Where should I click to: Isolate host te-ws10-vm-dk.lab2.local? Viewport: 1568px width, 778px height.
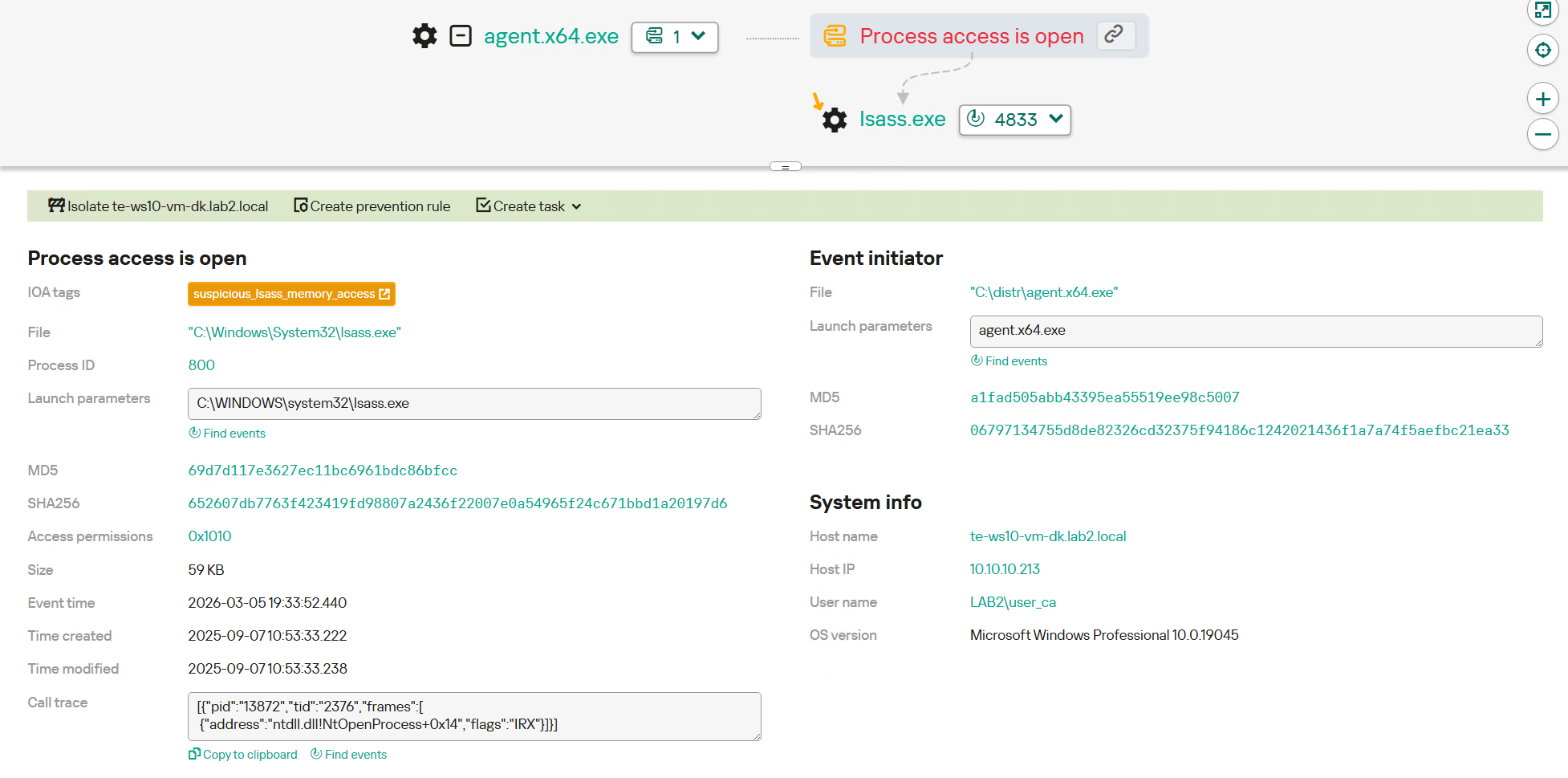pyautogui.click(x=159, y=206)
